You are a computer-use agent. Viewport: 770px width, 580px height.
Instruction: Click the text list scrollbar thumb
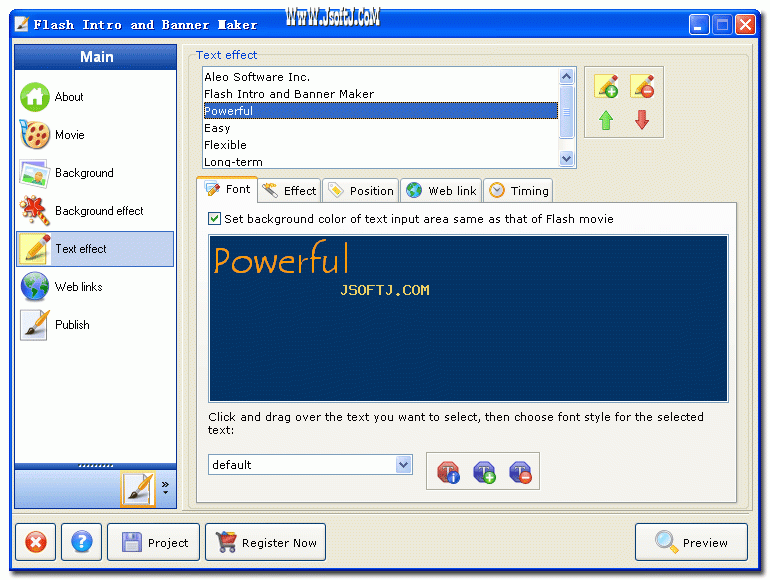pos(566,112)
